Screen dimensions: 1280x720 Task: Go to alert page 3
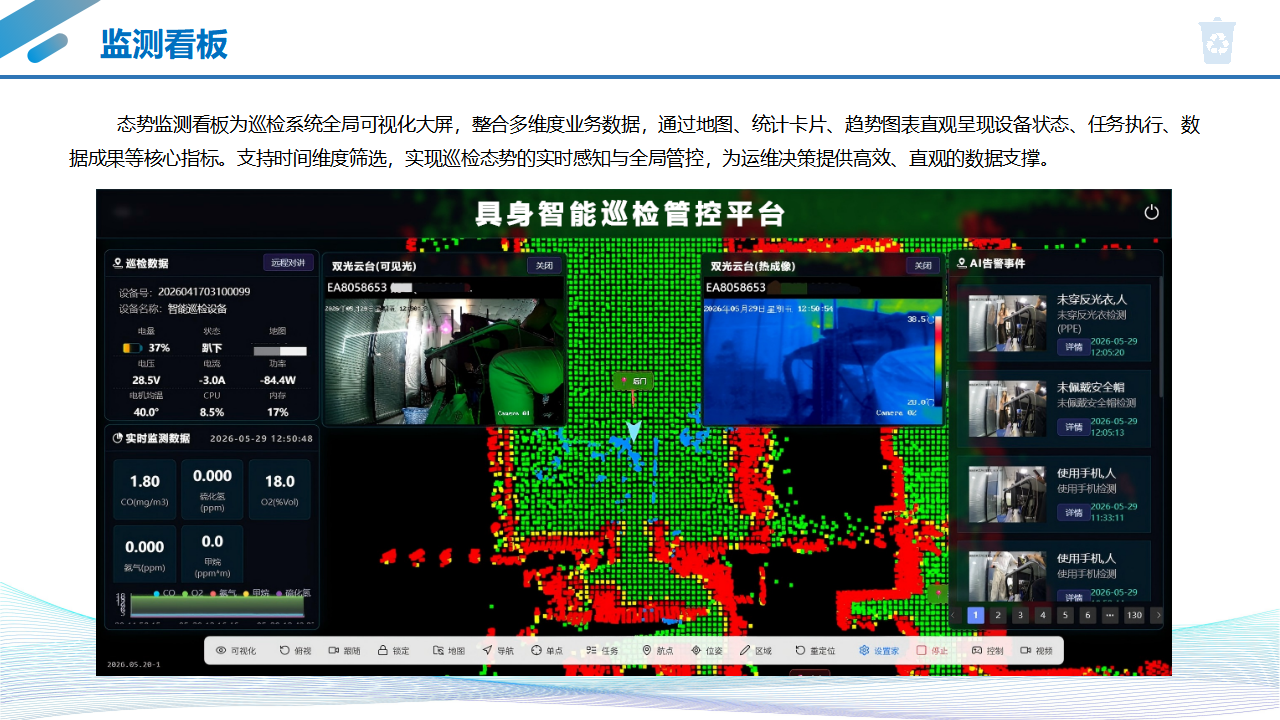[1020, 615]
